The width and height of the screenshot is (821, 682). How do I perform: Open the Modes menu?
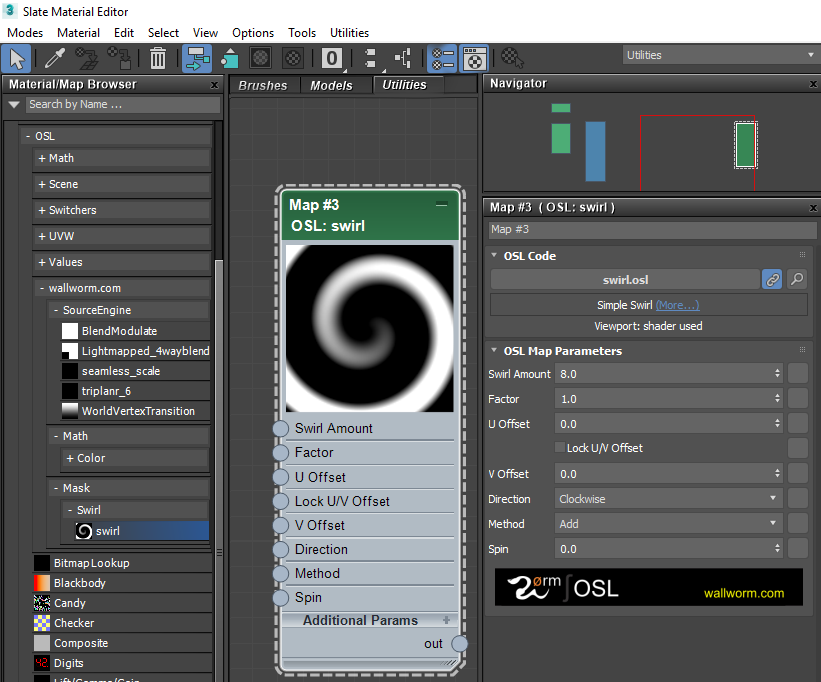coord(25,32)
